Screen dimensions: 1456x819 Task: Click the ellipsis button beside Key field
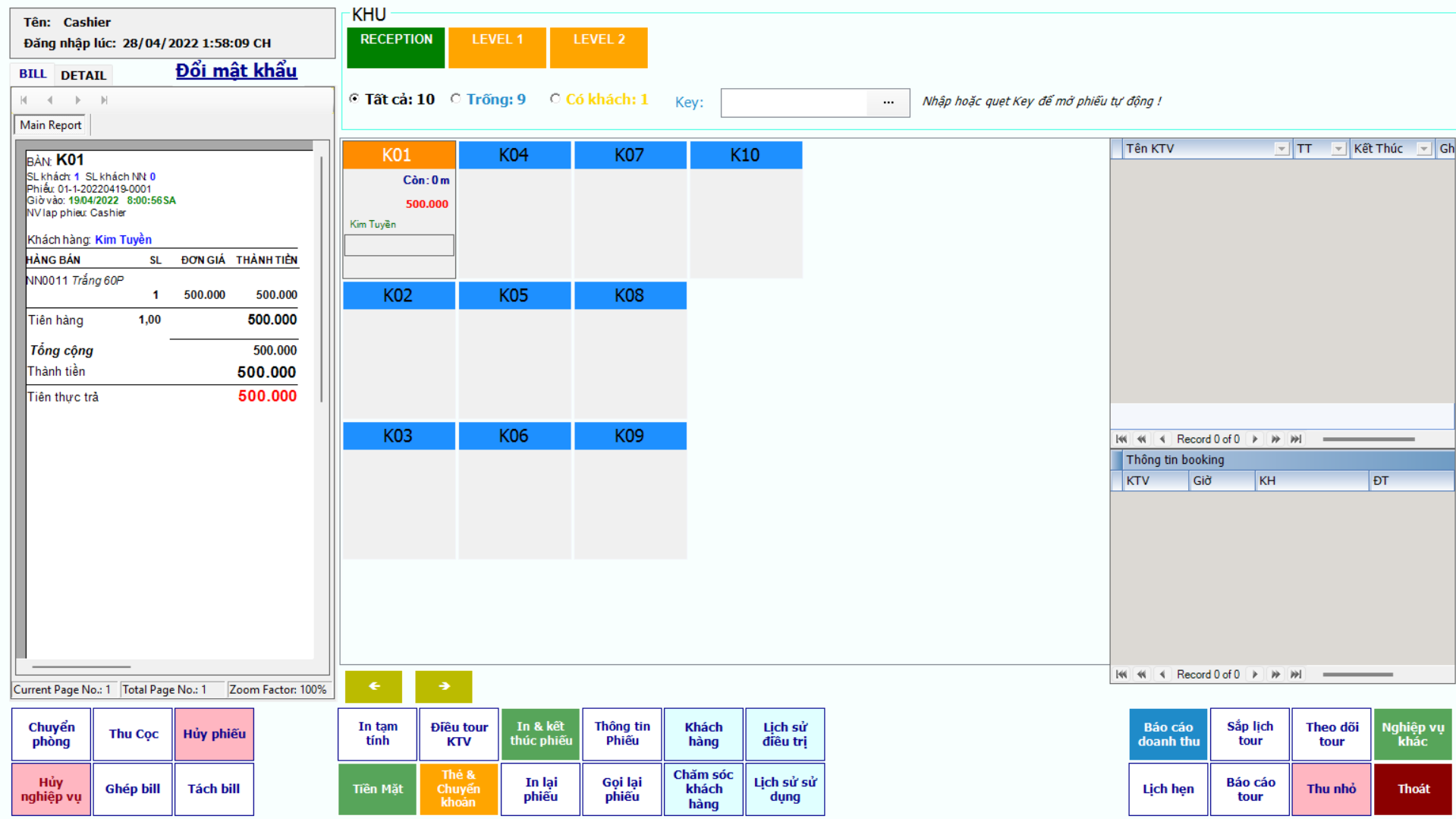click(x=888, y=102)
